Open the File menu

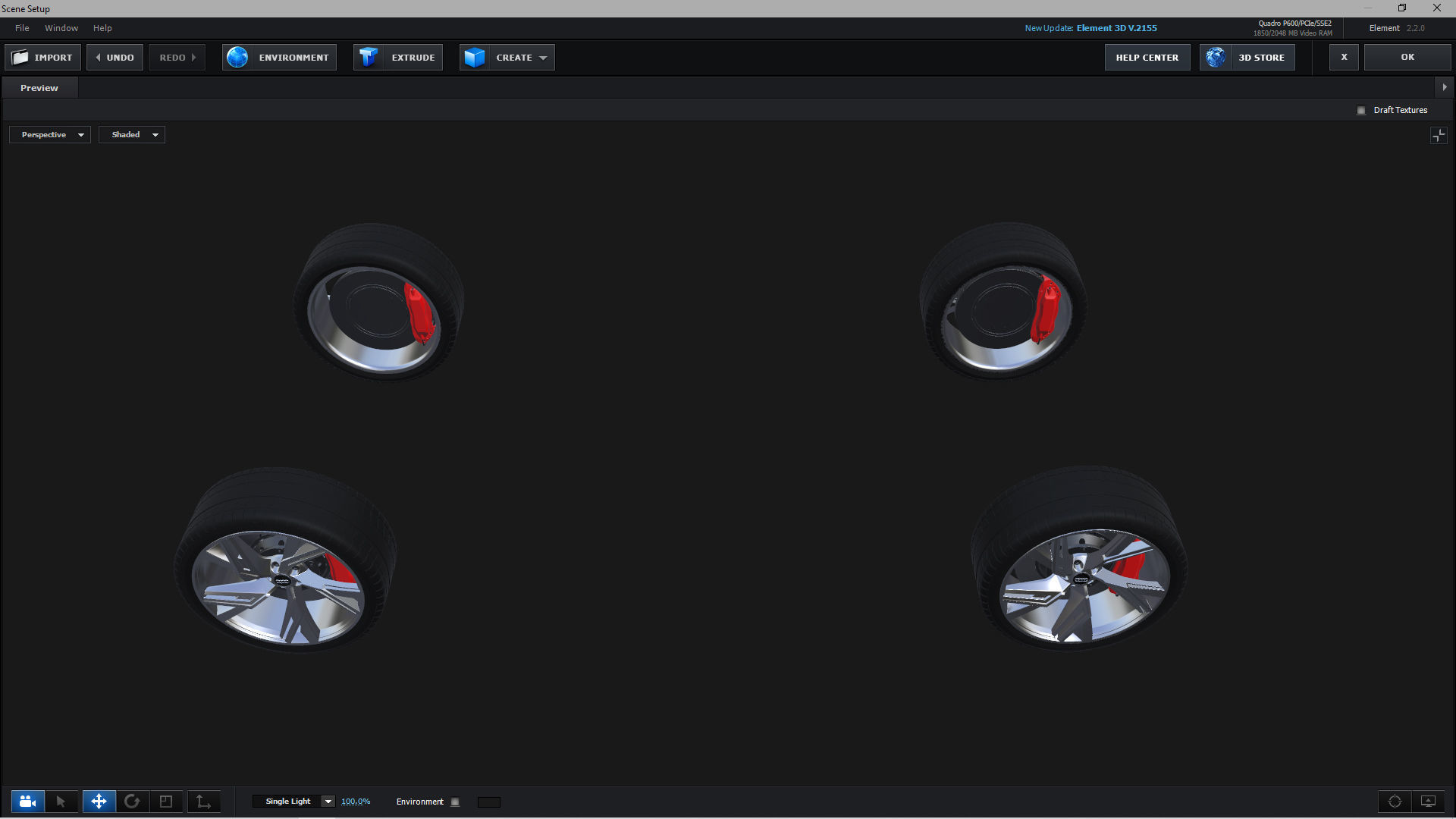pos(22,28)
